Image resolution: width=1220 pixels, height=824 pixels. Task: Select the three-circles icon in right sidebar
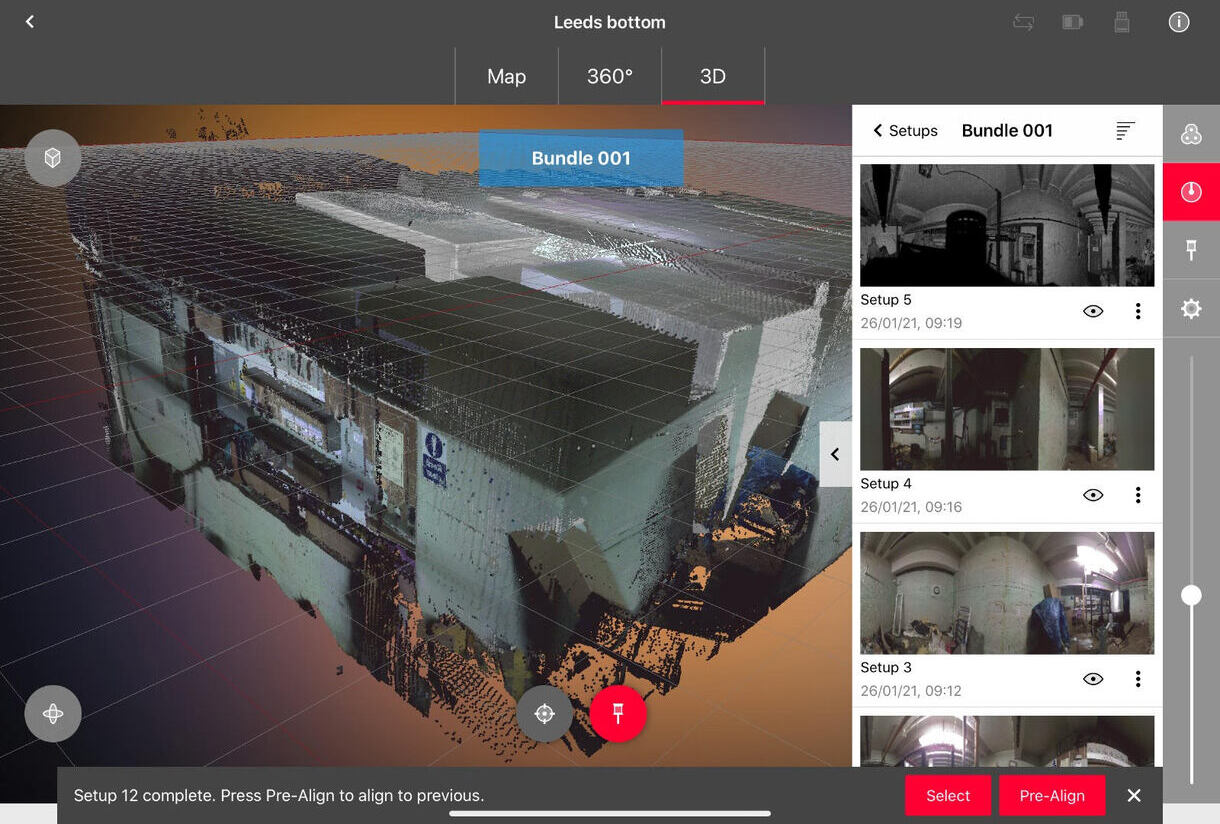click(1190, 134)
